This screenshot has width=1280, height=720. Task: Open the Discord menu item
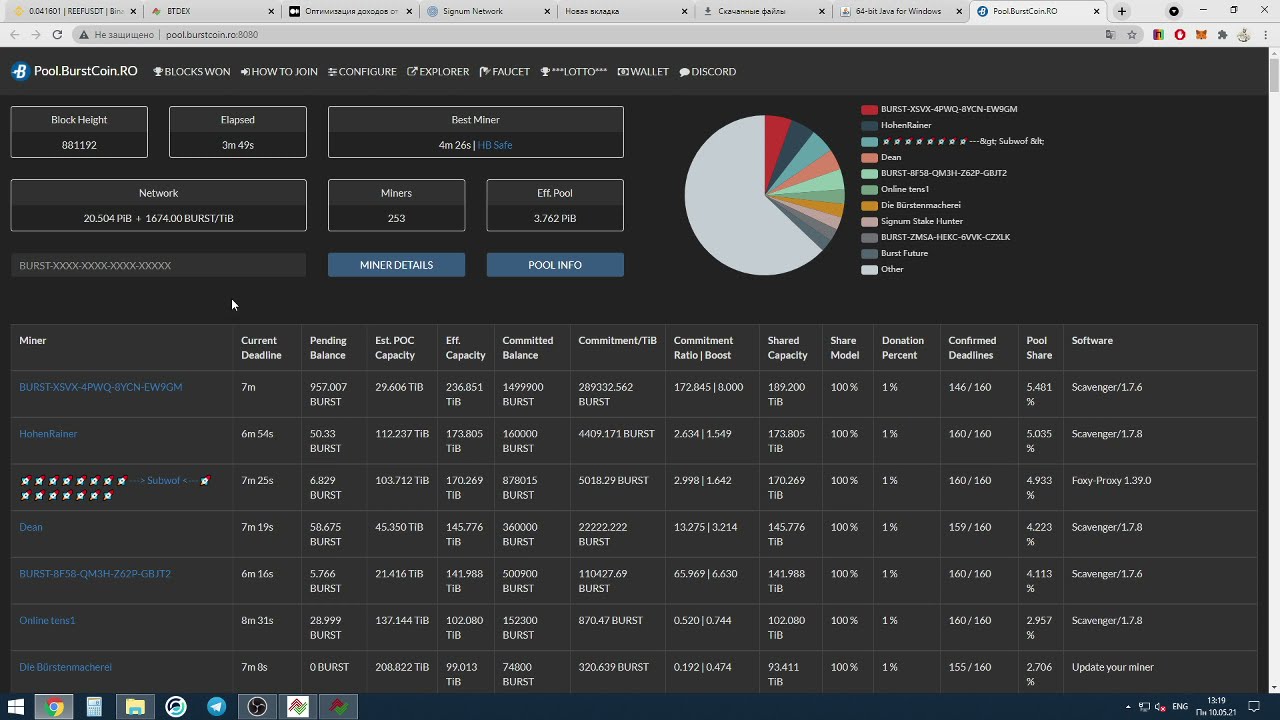pos(708,72)
